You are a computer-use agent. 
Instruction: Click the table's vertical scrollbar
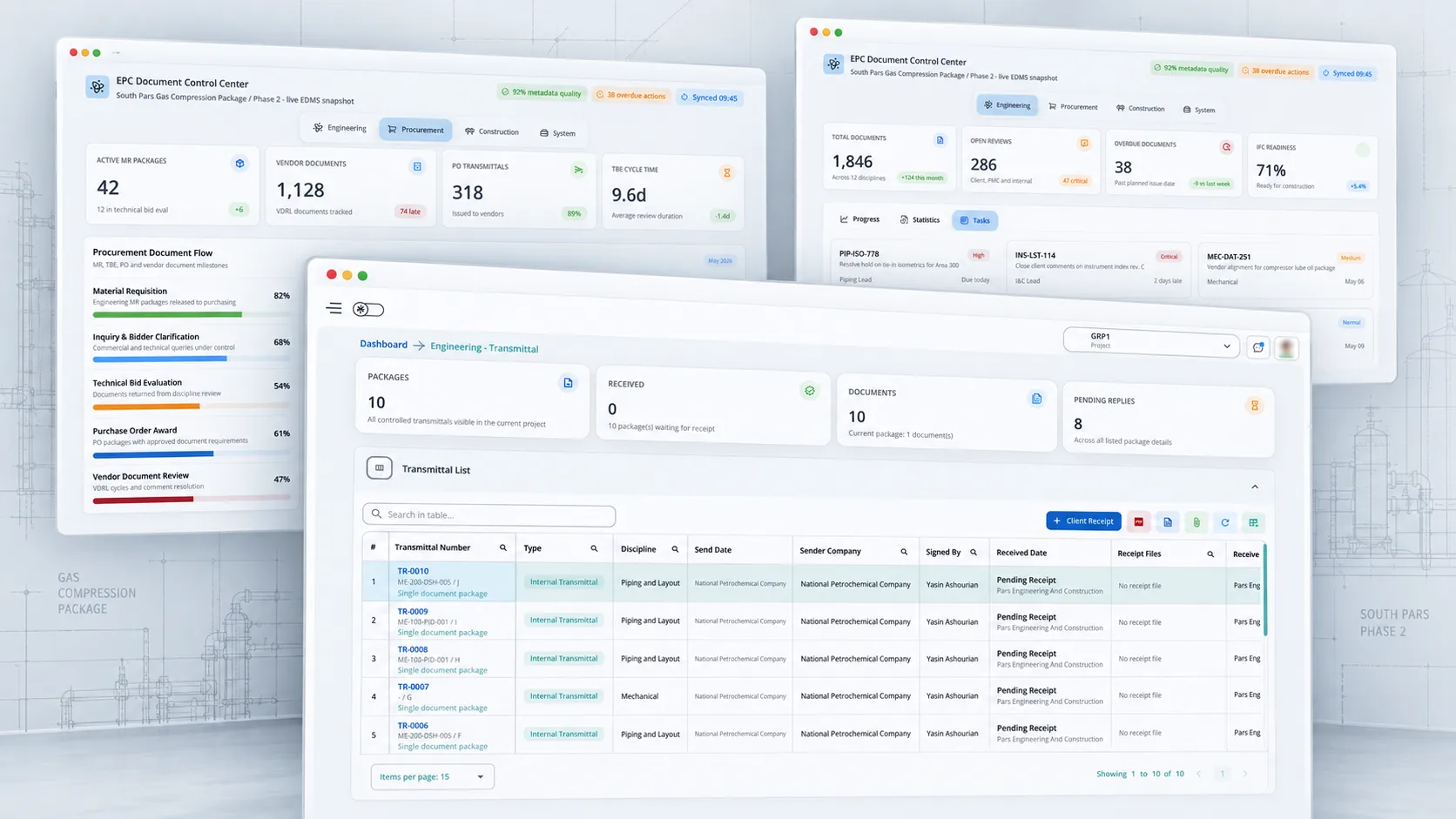1264,590
